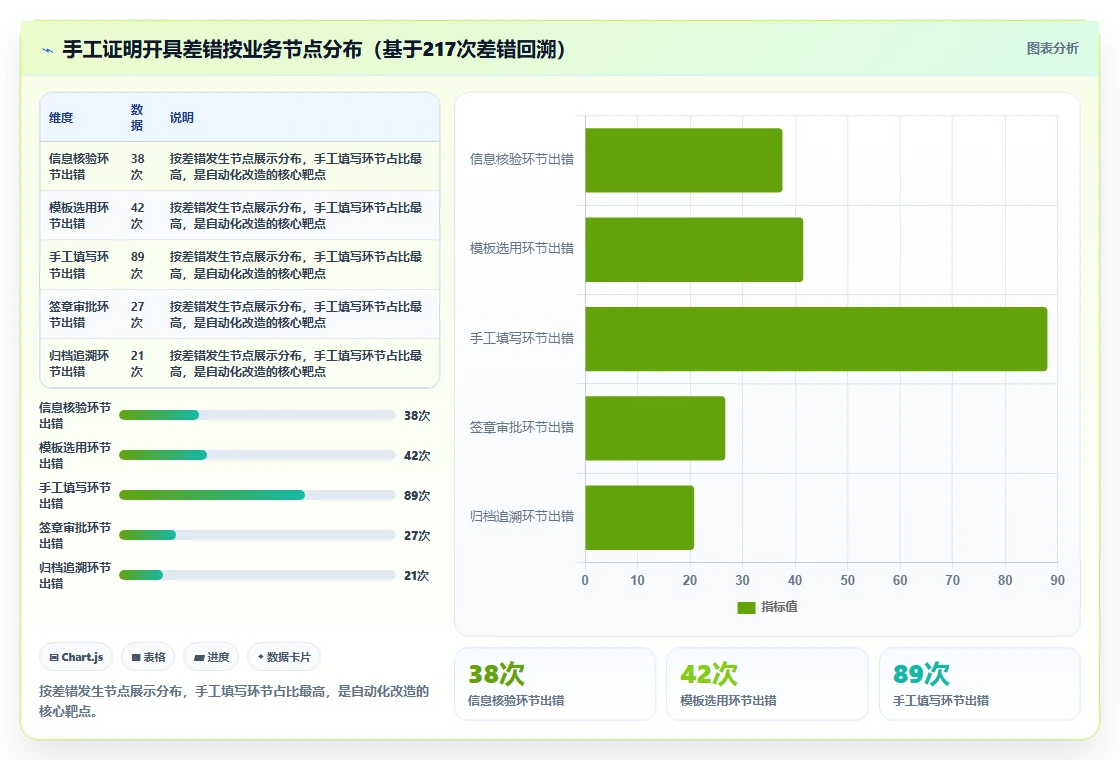
Task: Click the 指标值 legend text under the chart
Action: pyautogui.click(x=779, y=607)
